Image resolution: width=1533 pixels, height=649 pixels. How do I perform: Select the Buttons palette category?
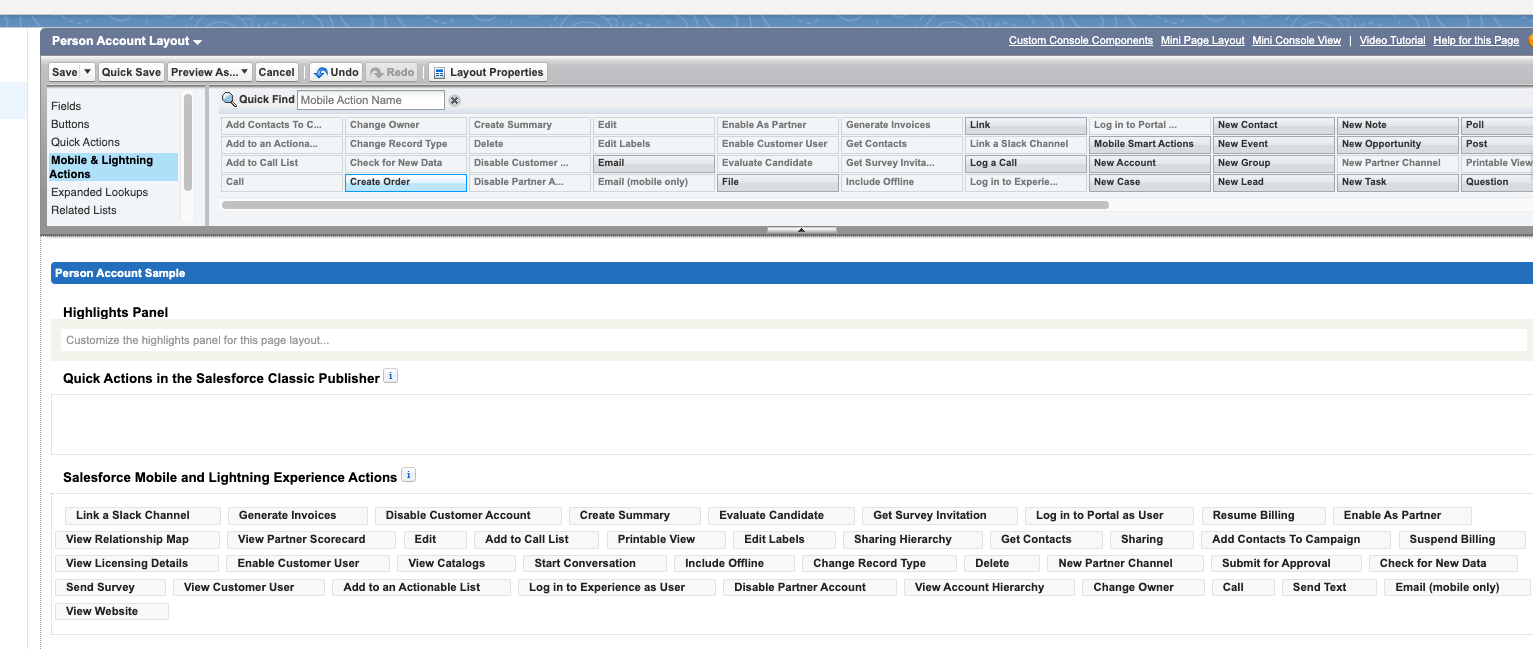[70, 124]
